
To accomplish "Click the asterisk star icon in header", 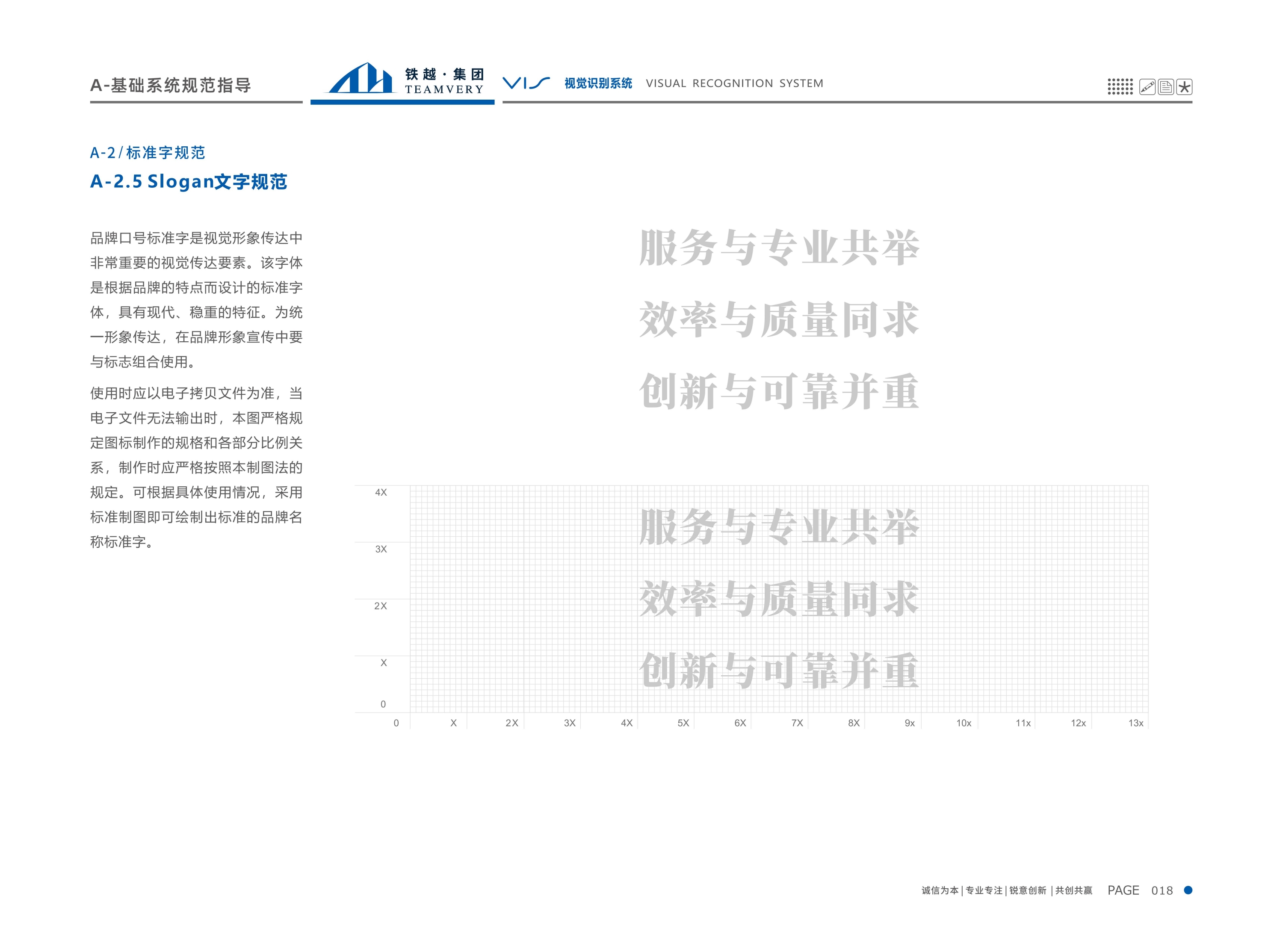I will pyautogui.click(x=1184, y=87).
